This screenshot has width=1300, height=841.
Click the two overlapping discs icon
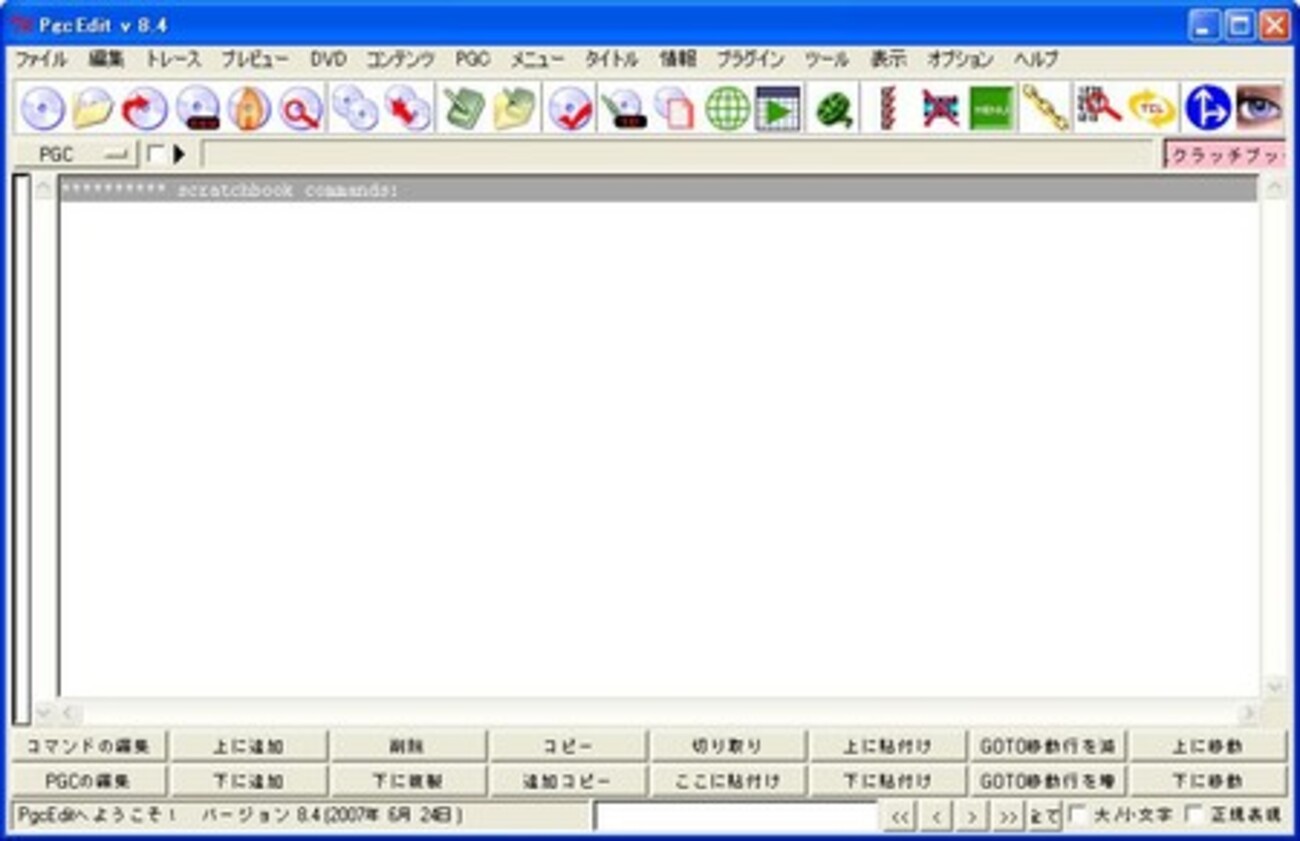click(355, 108)
